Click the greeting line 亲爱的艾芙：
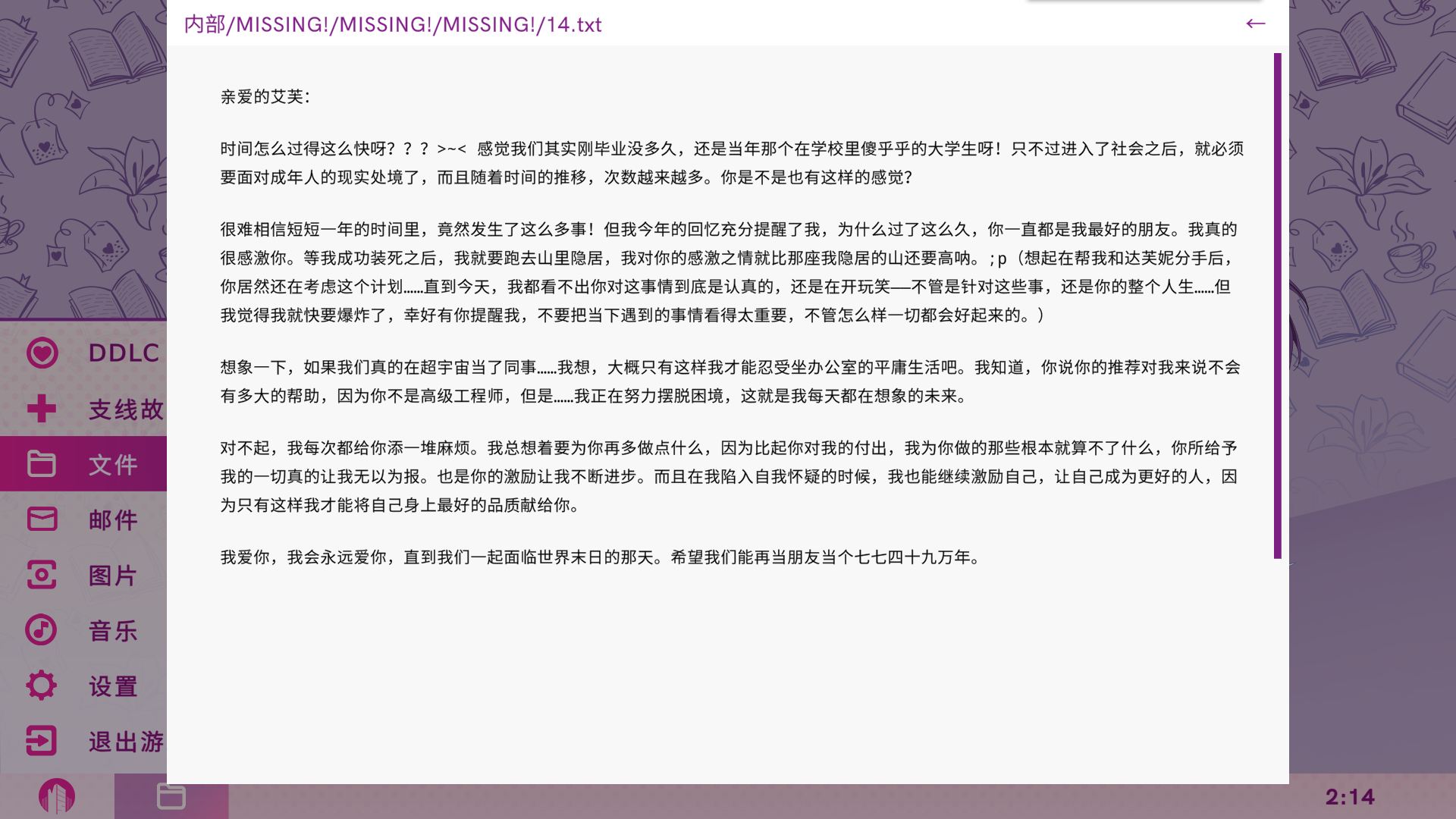1456x819 pixels. [x=265, y=96]
